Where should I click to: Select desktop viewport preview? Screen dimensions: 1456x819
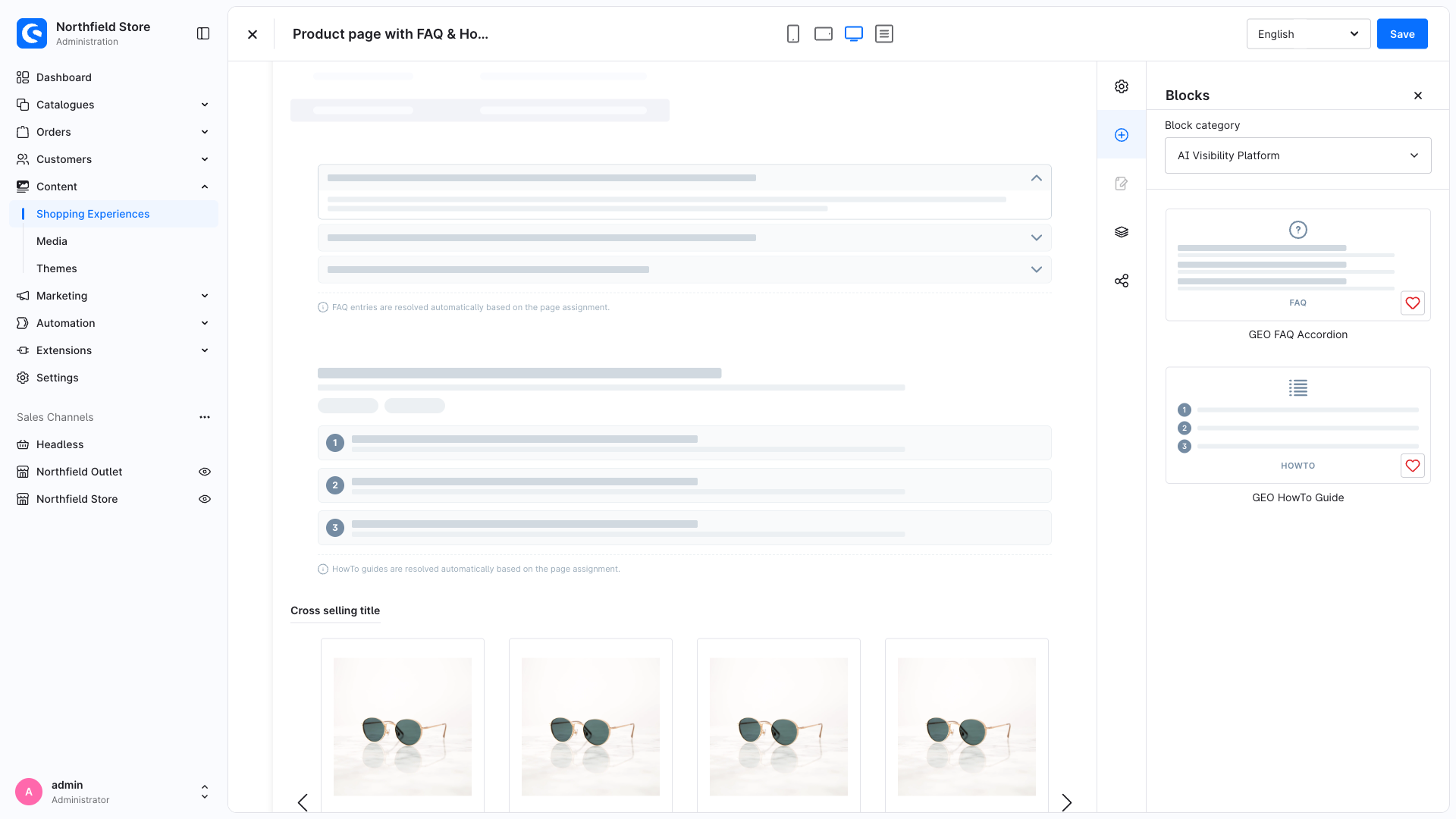854,34
